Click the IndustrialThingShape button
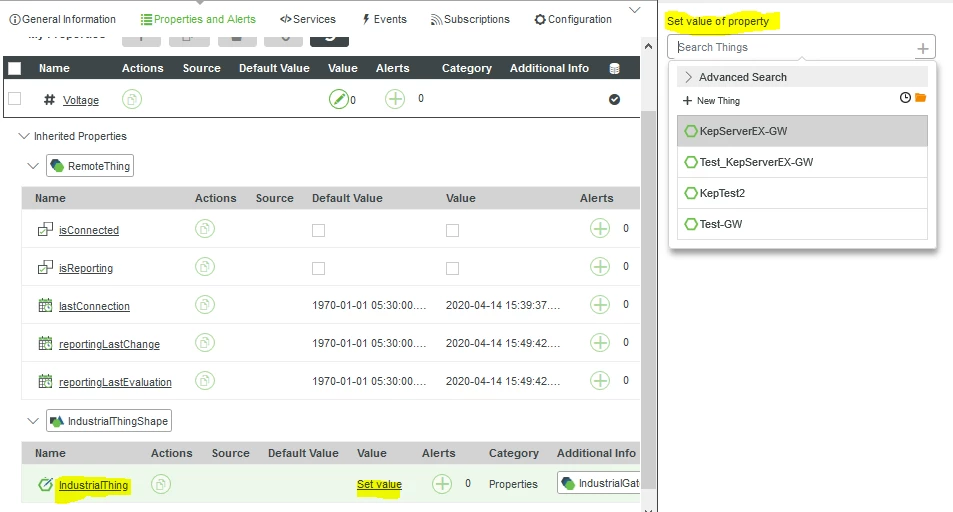The height and width of the screenshot is (512, 953). (109, 421)
